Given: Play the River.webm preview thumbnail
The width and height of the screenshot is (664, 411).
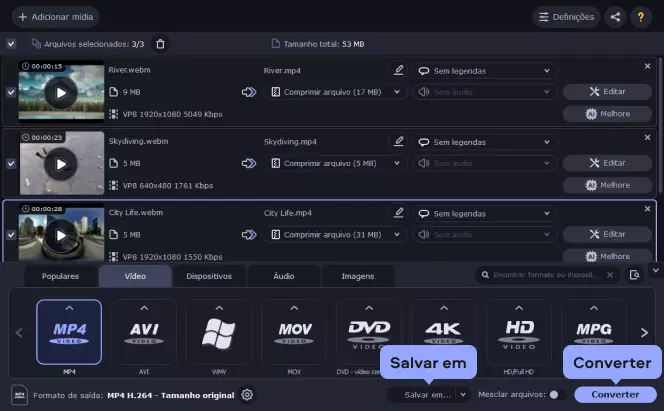Looking at the screenshot, I should [61, 93].
